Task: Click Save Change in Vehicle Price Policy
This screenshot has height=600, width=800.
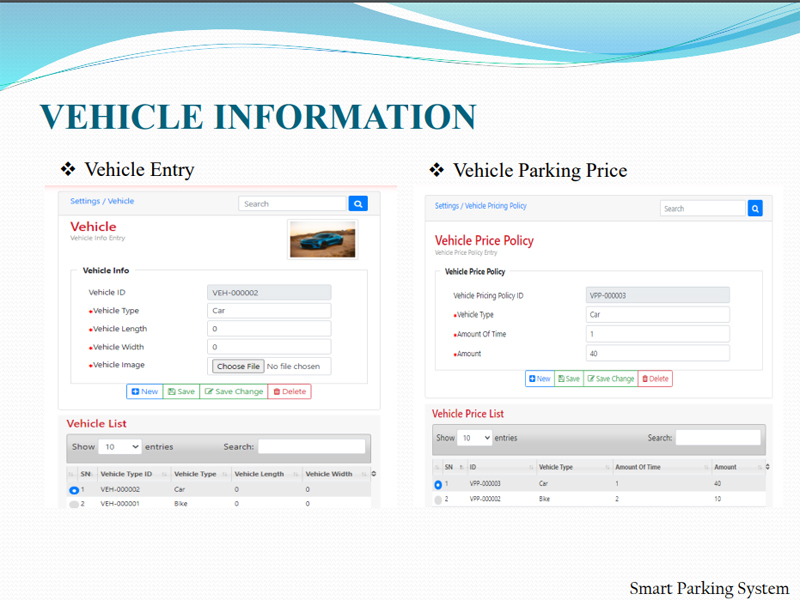Action: [x=611, y=379]
